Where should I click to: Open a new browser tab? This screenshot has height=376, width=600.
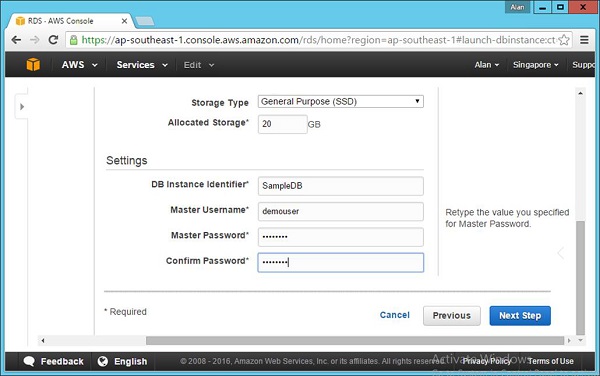[145, 21]
